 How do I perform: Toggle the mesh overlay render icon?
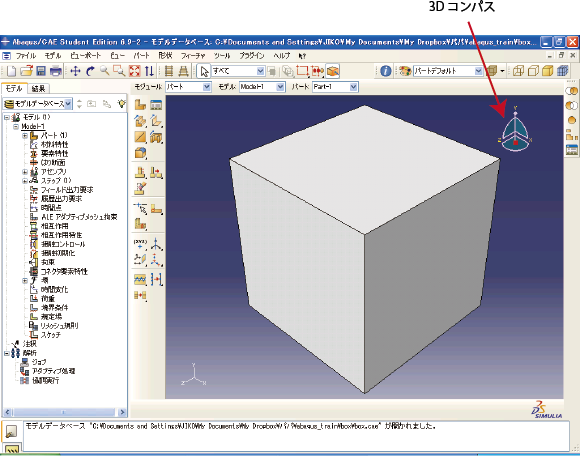click(562, 71)
